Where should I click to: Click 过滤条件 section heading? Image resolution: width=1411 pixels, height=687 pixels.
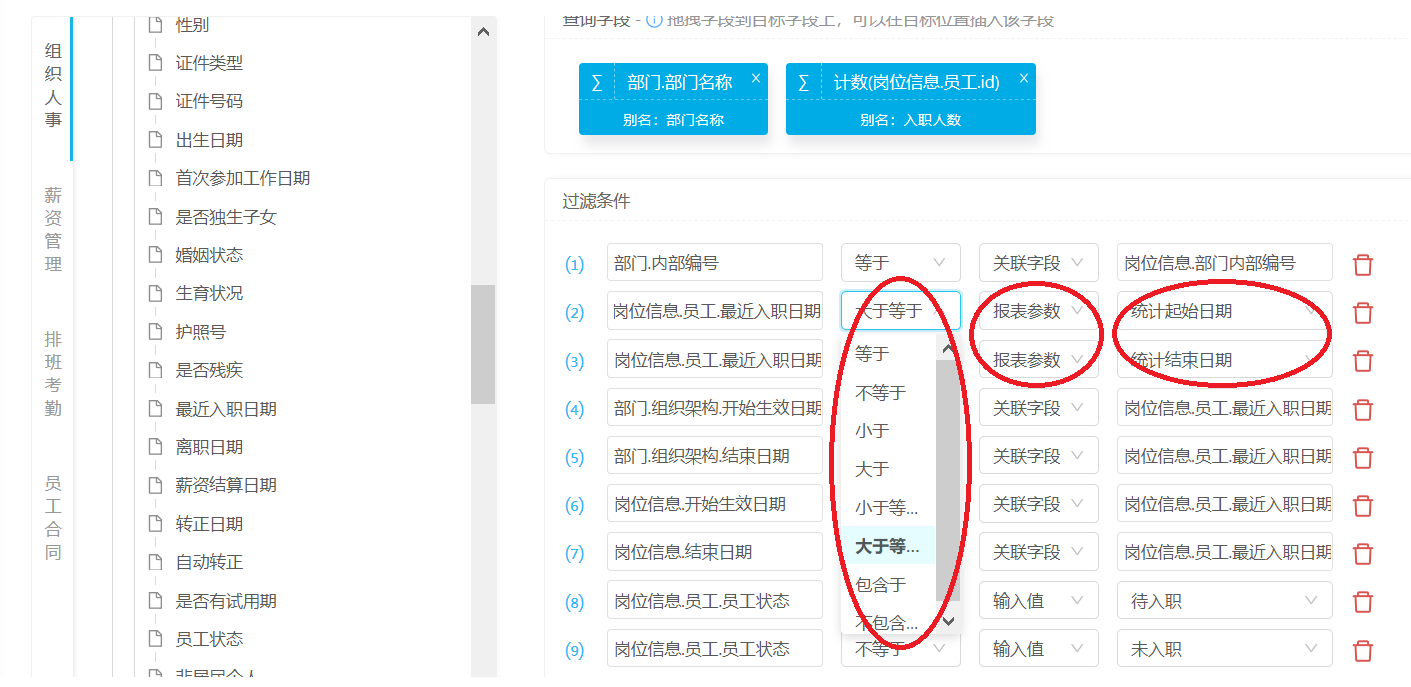tap(596, 201)
